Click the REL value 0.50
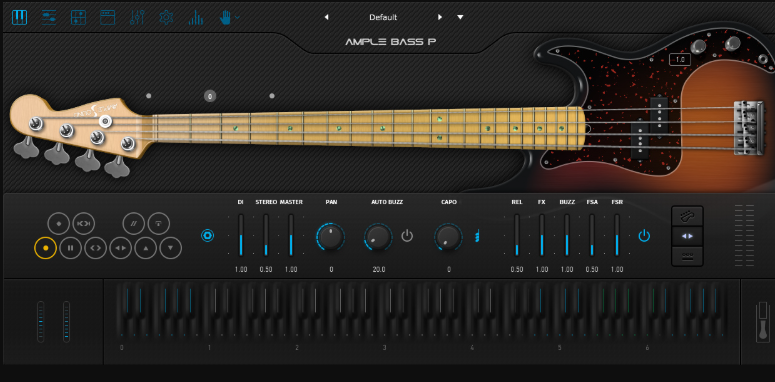The width and height of the screenshot is (775, 382). click(x=517, y=270)
